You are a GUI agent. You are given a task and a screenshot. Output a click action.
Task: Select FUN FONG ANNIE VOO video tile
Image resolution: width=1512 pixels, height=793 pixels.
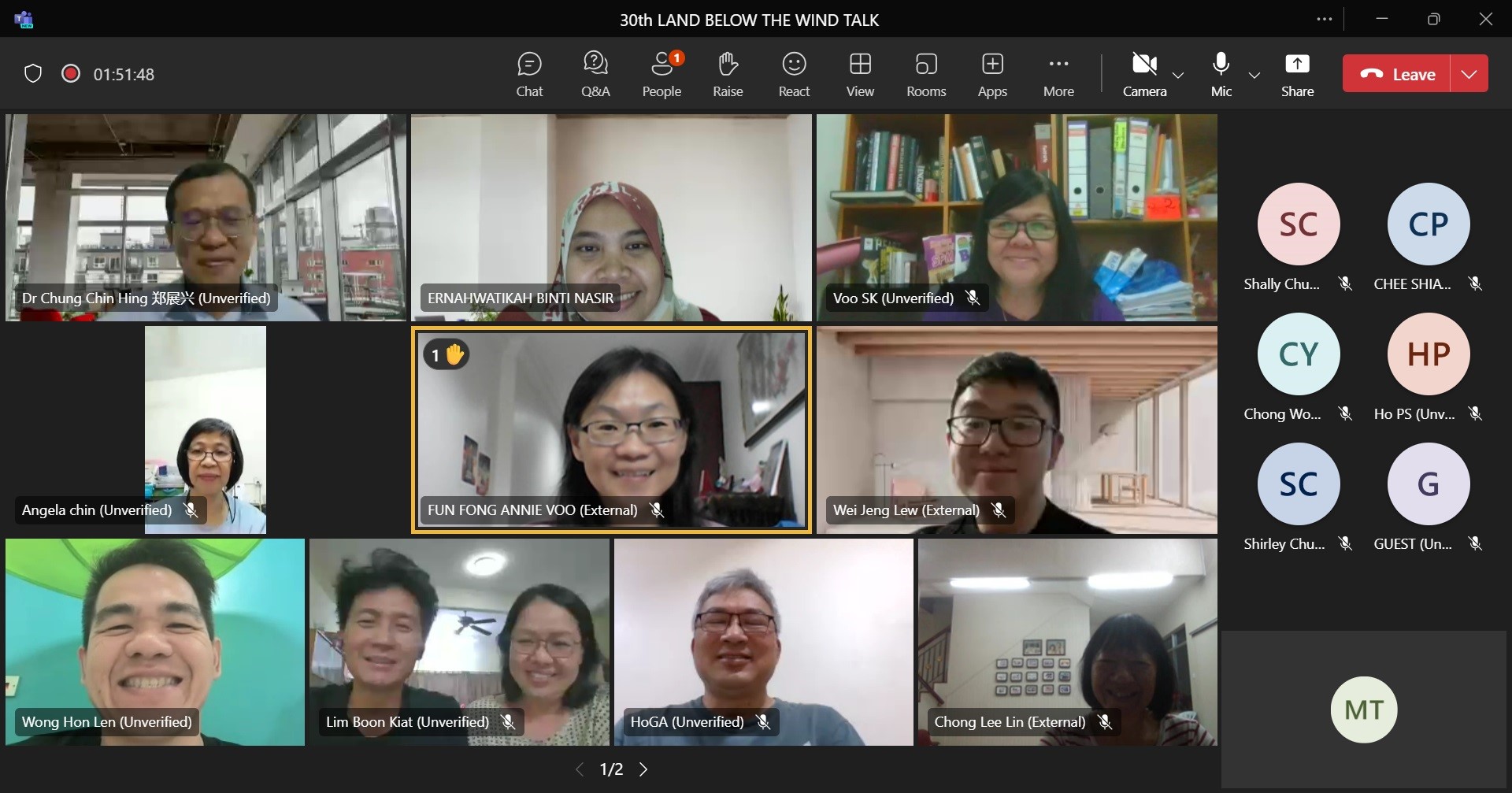pyautogui.click(x=611, y=429)
